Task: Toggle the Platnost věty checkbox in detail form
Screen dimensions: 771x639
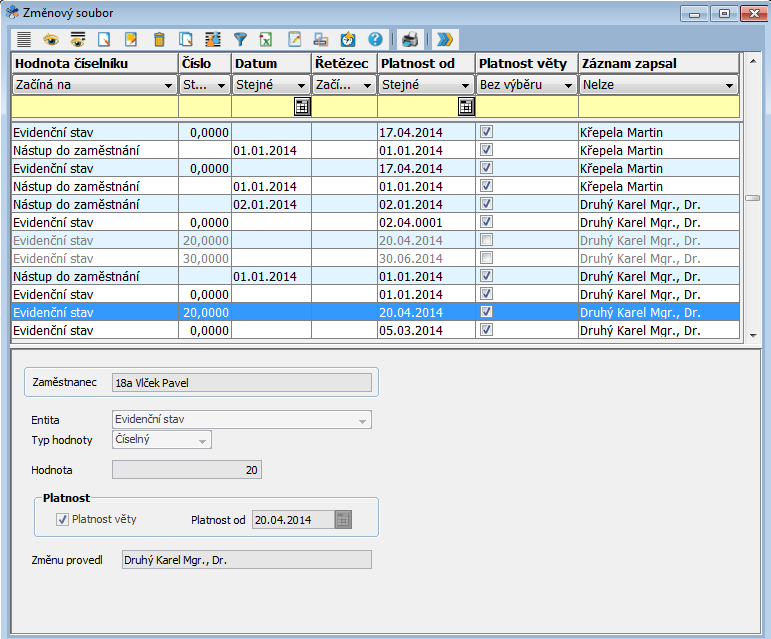Action: (63, 519)
